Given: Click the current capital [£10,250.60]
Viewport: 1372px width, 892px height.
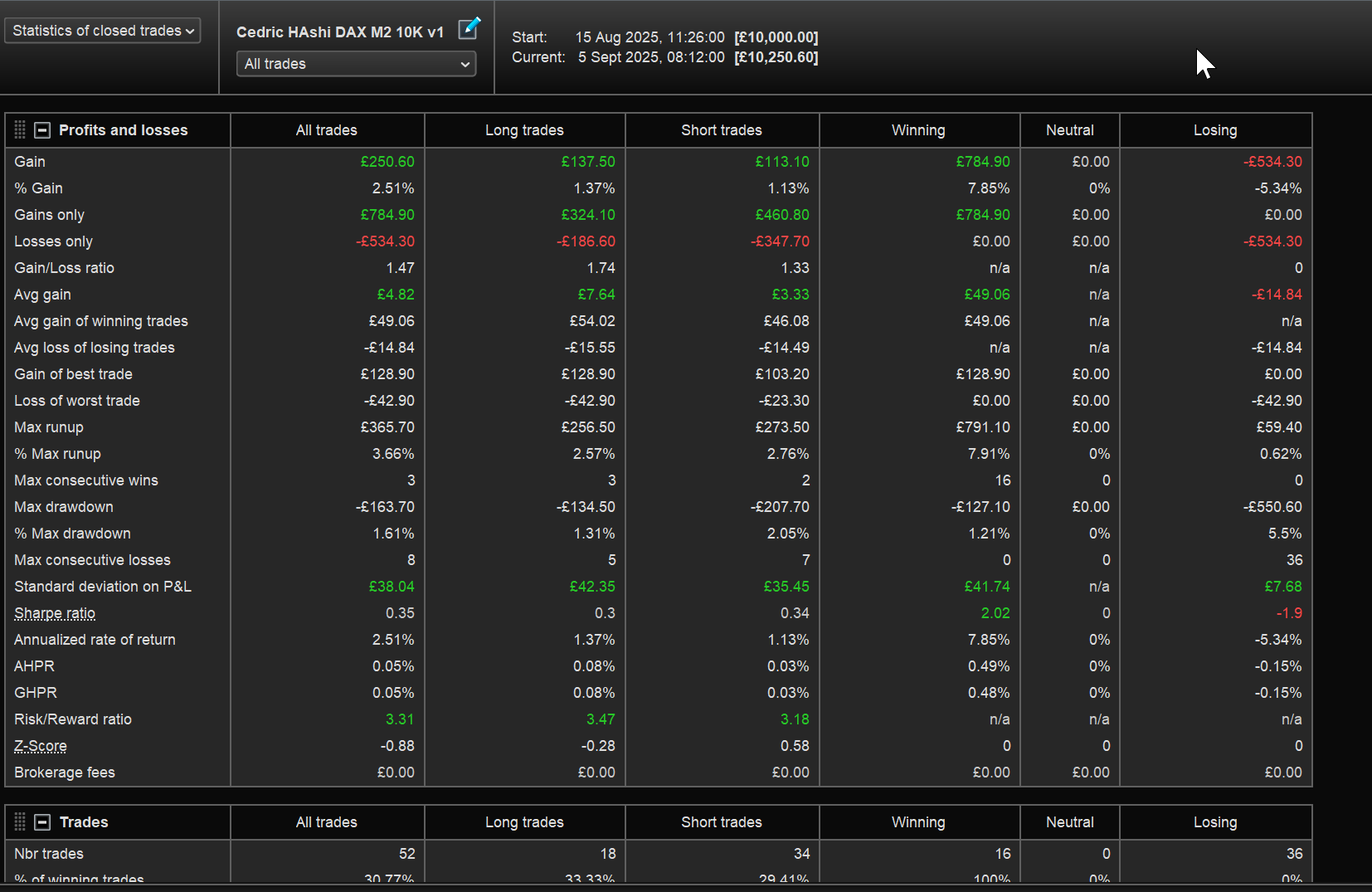Looking at the screenshot, I should (x=776, y=57).
